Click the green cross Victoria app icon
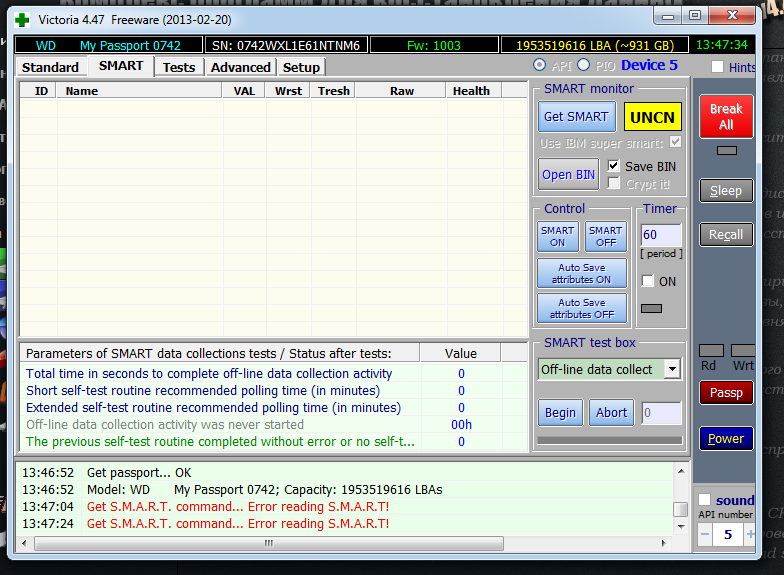784x575 pixels. [22, 16]
